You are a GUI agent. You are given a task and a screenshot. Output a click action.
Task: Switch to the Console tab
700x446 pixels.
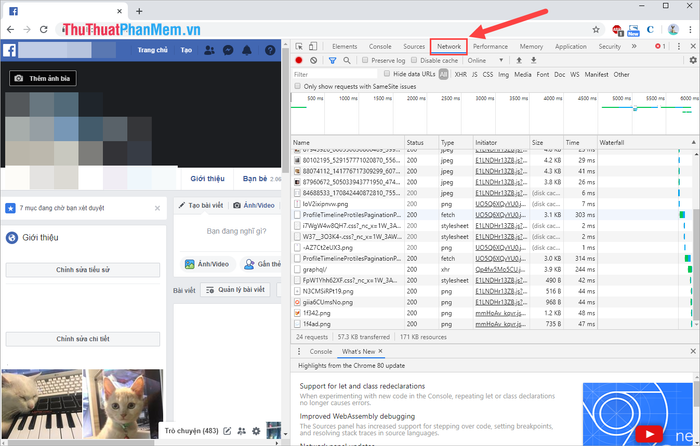[x=380, y=46]
